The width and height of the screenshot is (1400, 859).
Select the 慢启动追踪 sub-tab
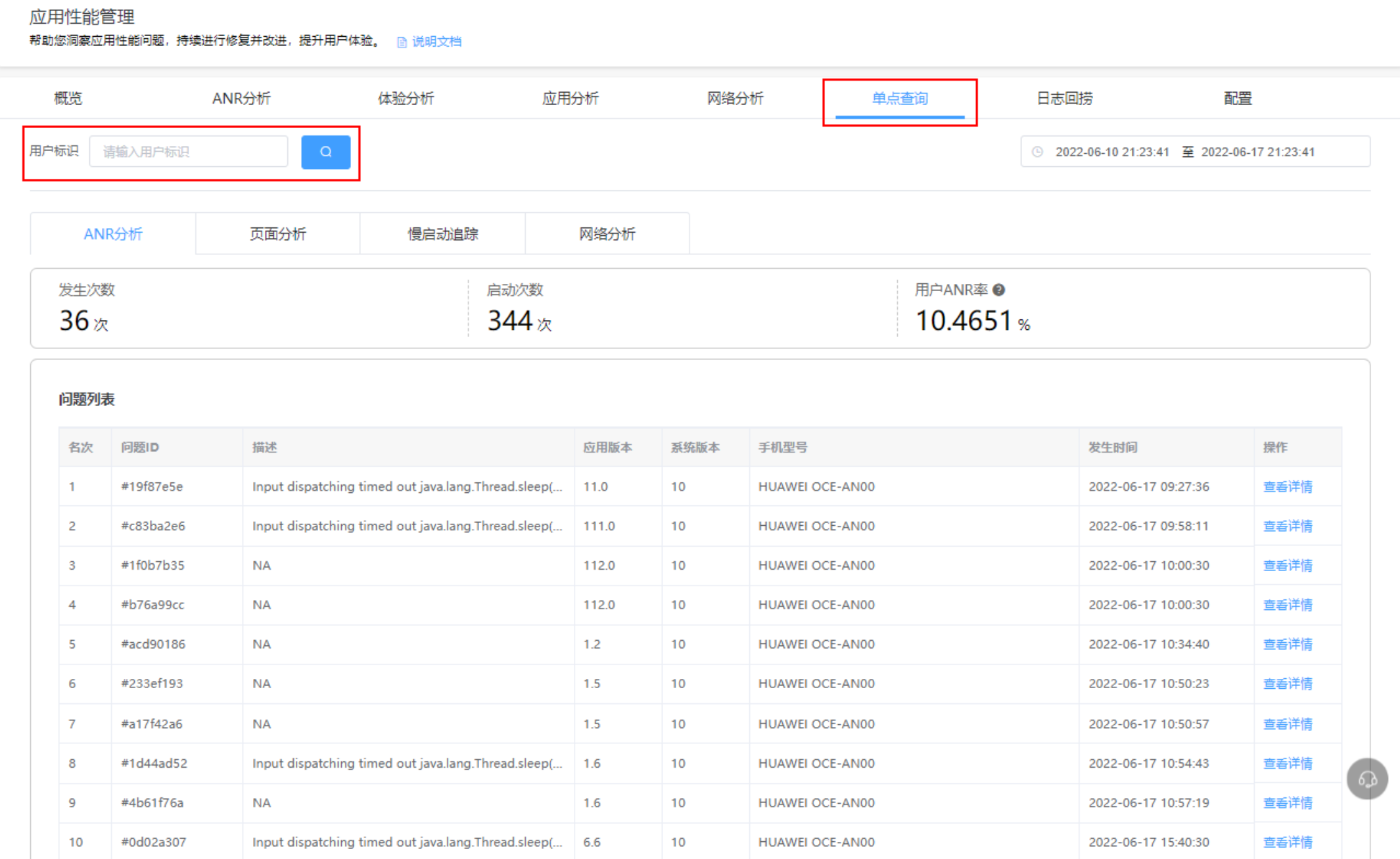pyautogui.click(x=442, y=234)
